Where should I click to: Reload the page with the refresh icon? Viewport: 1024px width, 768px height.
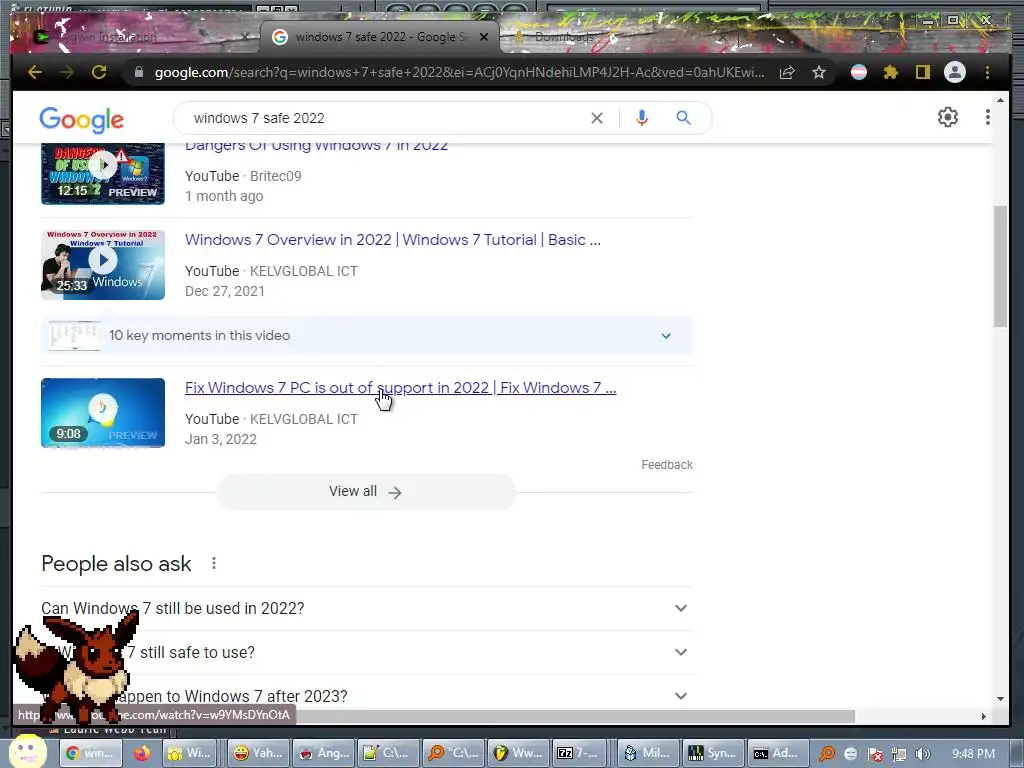pyautogui.click(x=99, y=72)
